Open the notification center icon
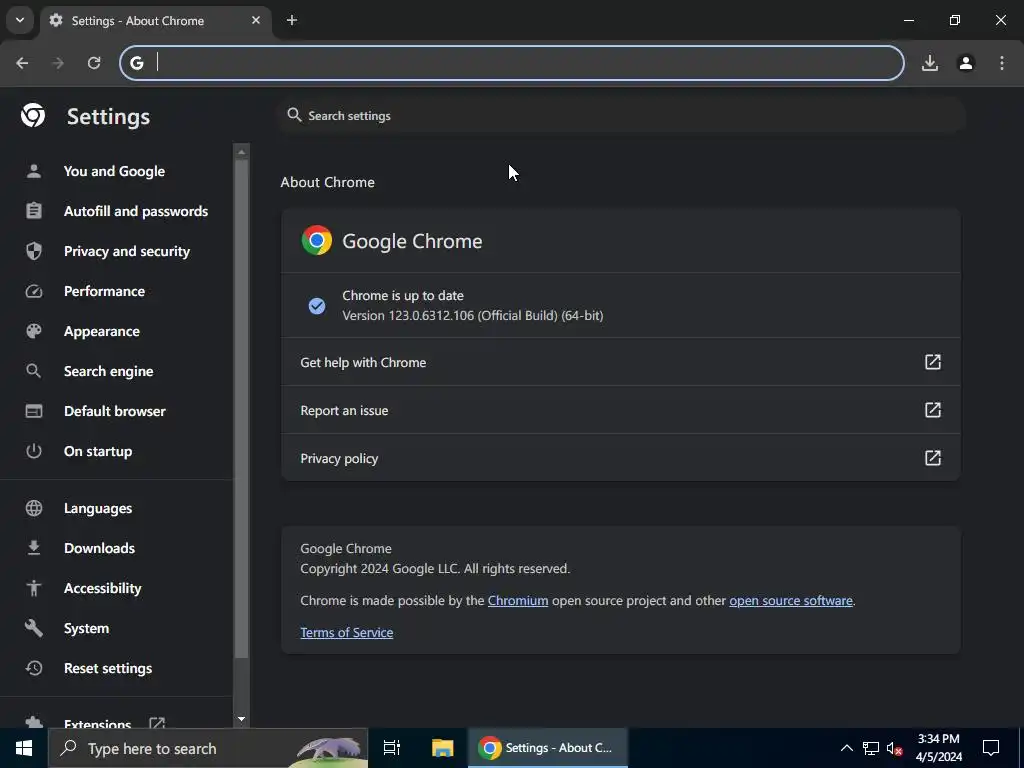This screenshot has height=768, width=1024. coord(991,748)
